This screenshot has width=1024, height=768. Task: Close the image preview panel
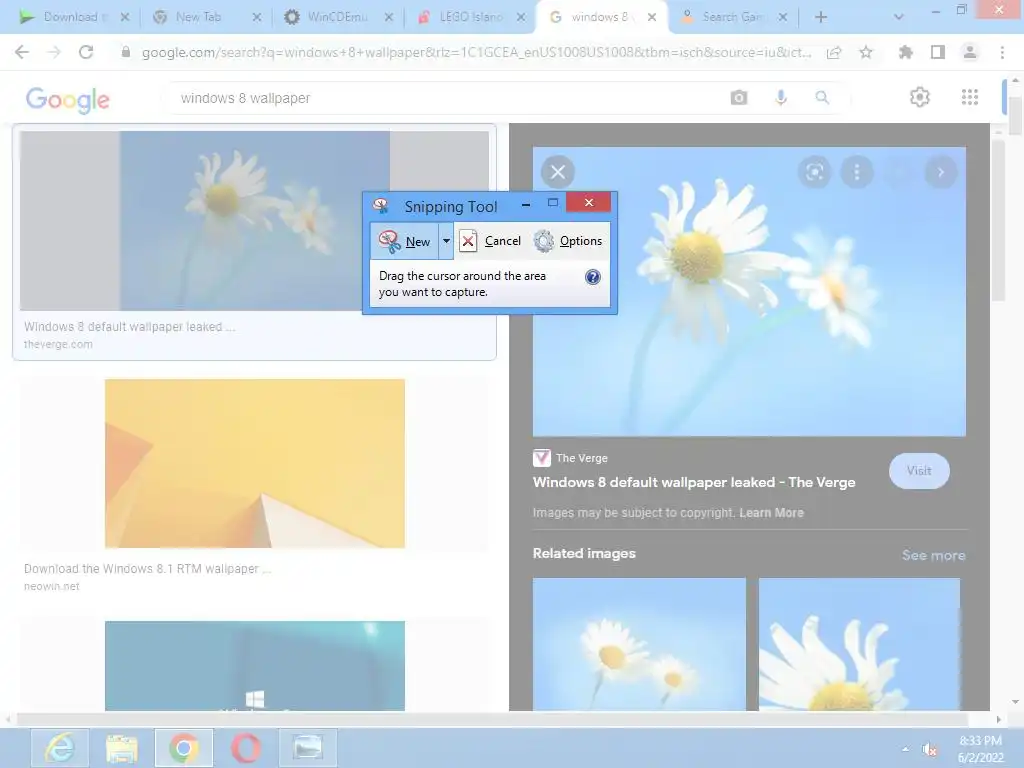tap(558, 172)
